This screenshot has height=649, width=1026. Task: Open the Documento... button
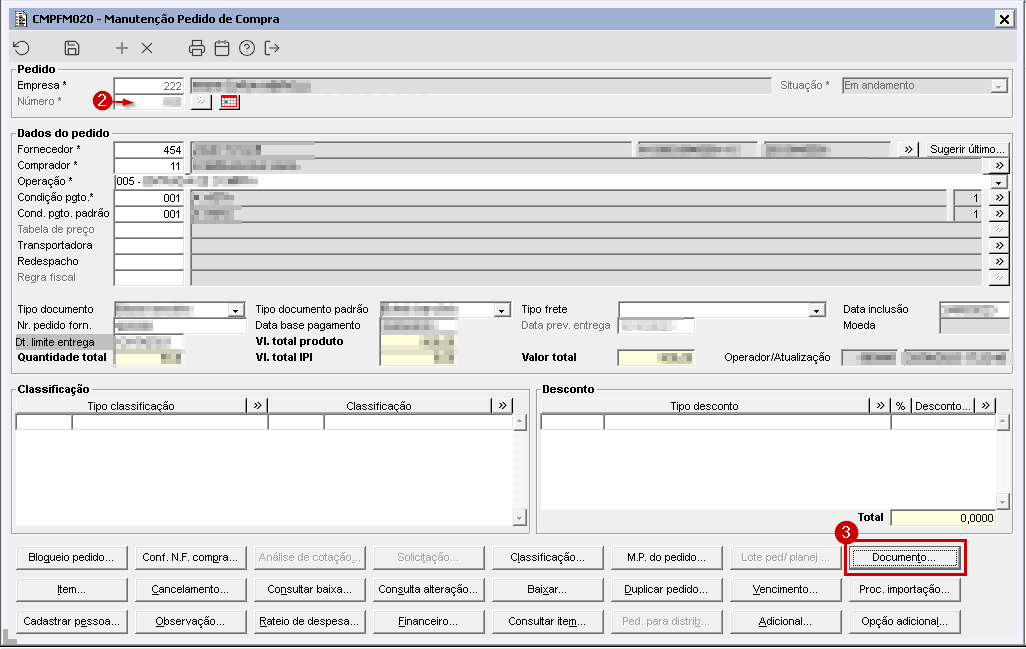coord(904,557)
